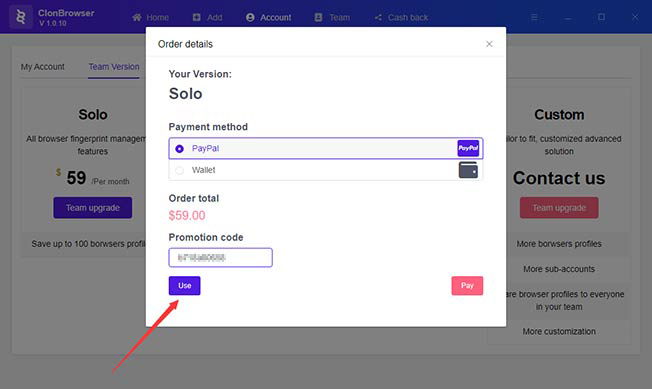The image size is (652, 389).
Task: Maximize the ClonBrowser window
Action: pos(601,17)
